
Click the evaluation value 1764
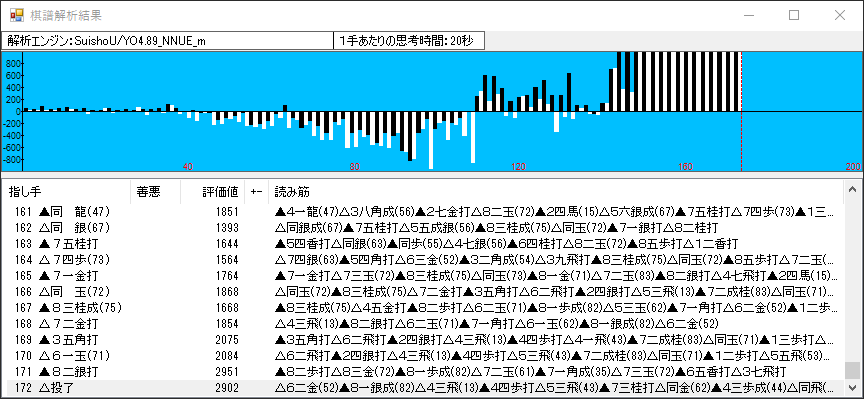(x=228, y=276)
